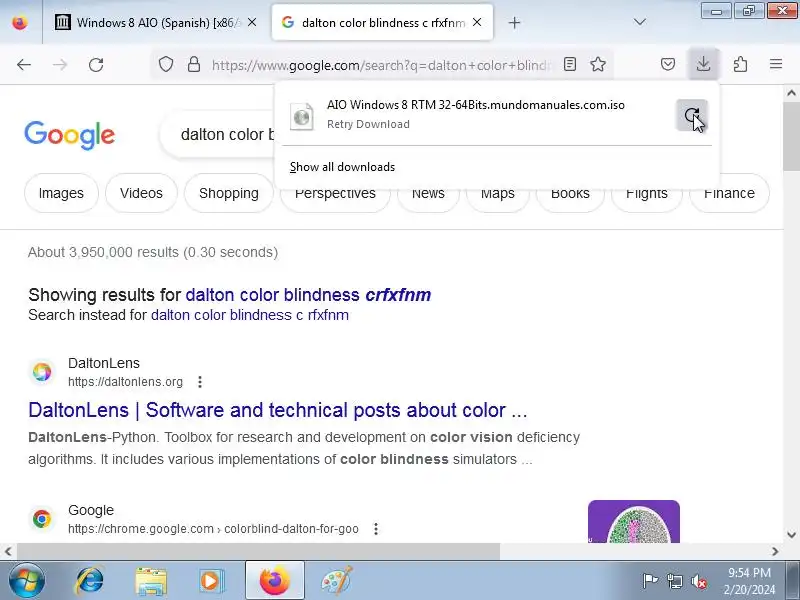Close the dalton color blindness tab

tap(477, 22)
